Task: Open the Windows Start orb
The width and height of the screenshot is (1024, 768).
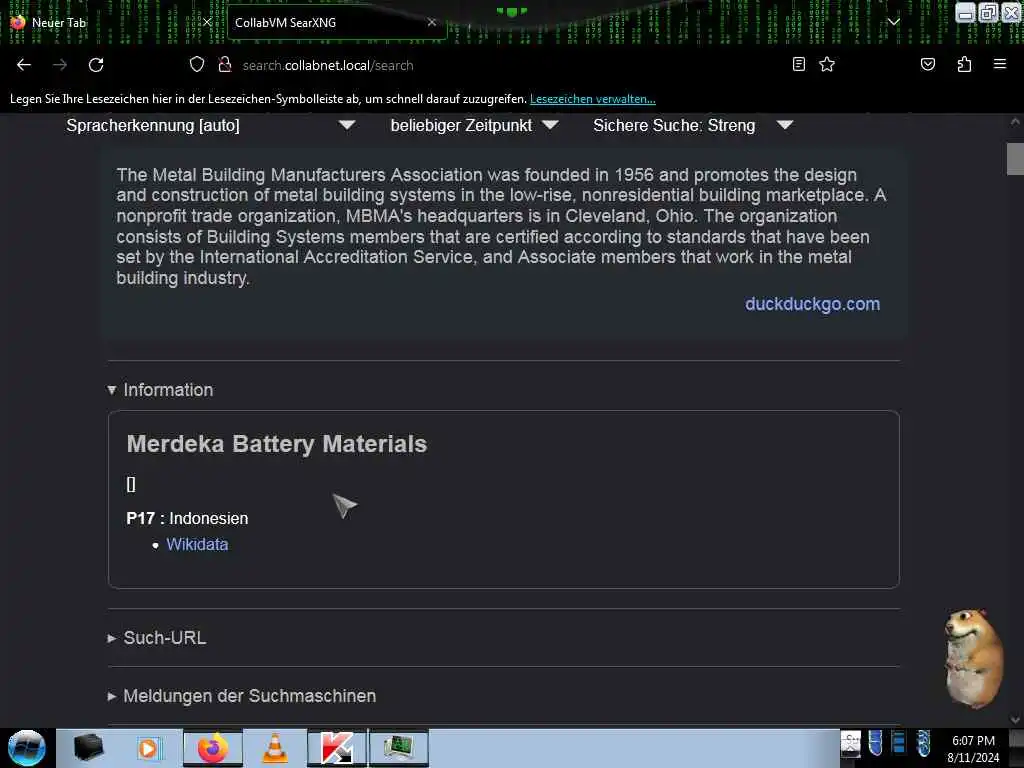Action: pyautogui.click(x=27, y=748)
